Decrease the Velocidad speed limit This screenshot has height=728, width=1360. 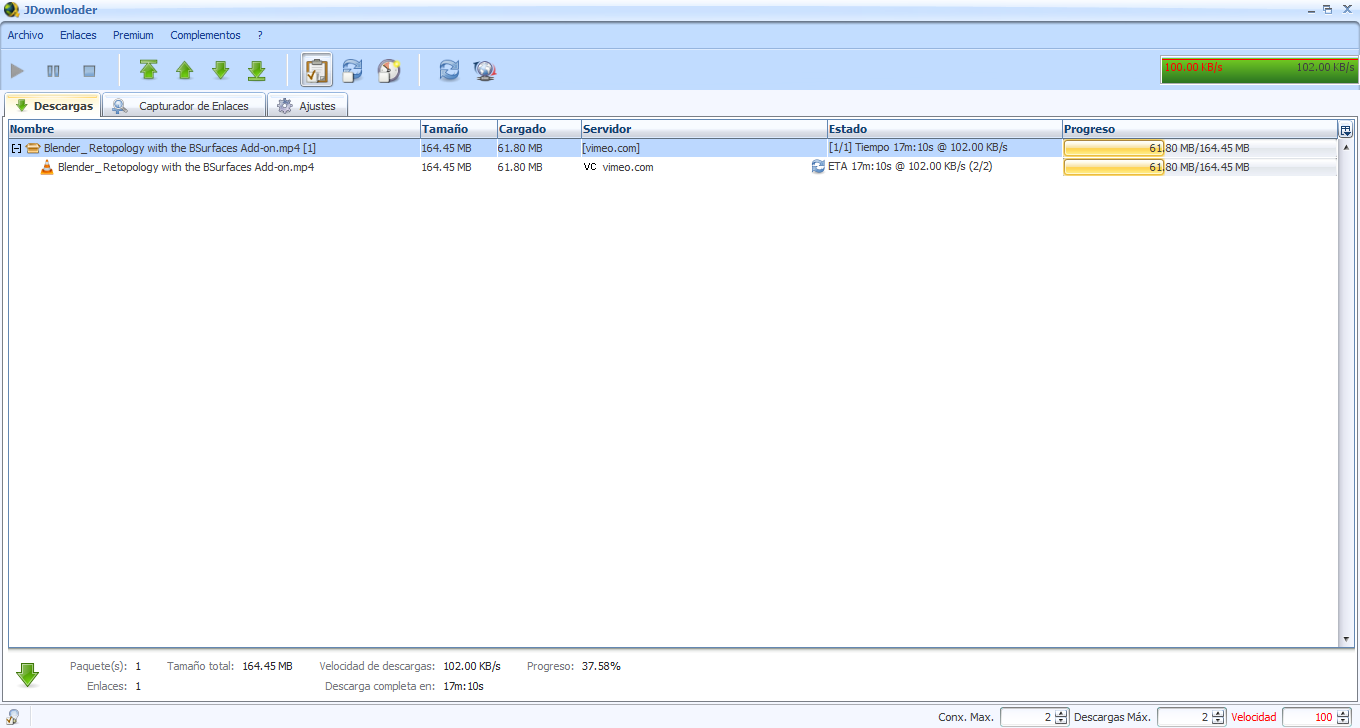(x=1342, y=721)
